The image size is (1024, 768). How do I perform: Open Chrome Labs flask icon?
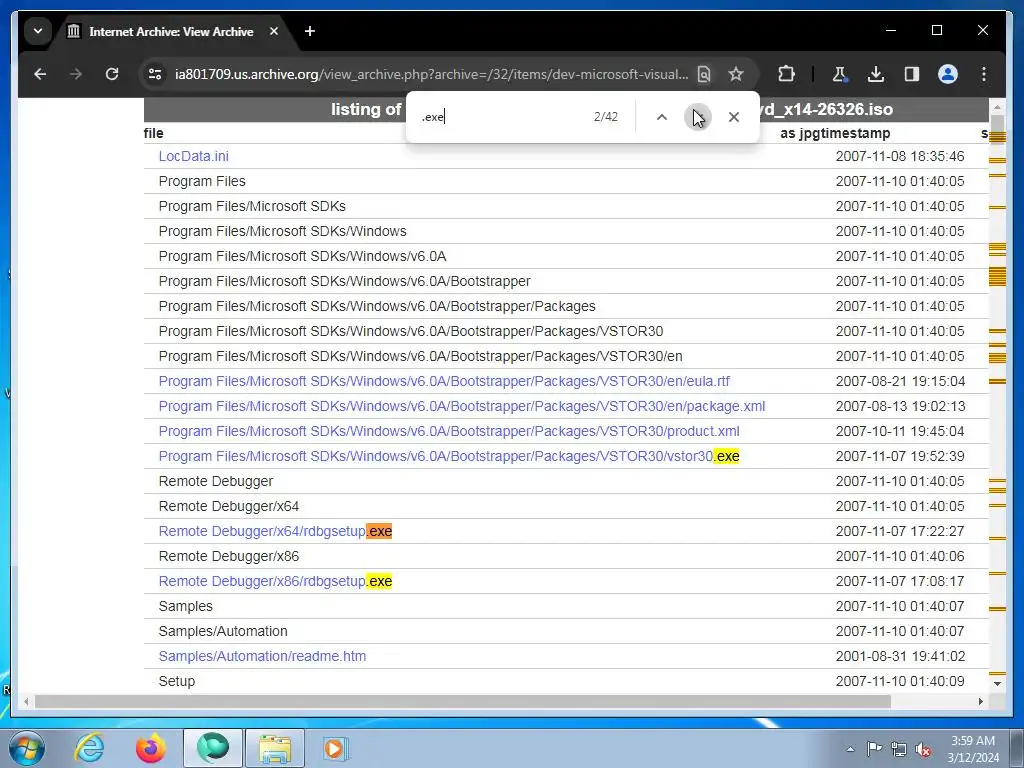point(839,74)
